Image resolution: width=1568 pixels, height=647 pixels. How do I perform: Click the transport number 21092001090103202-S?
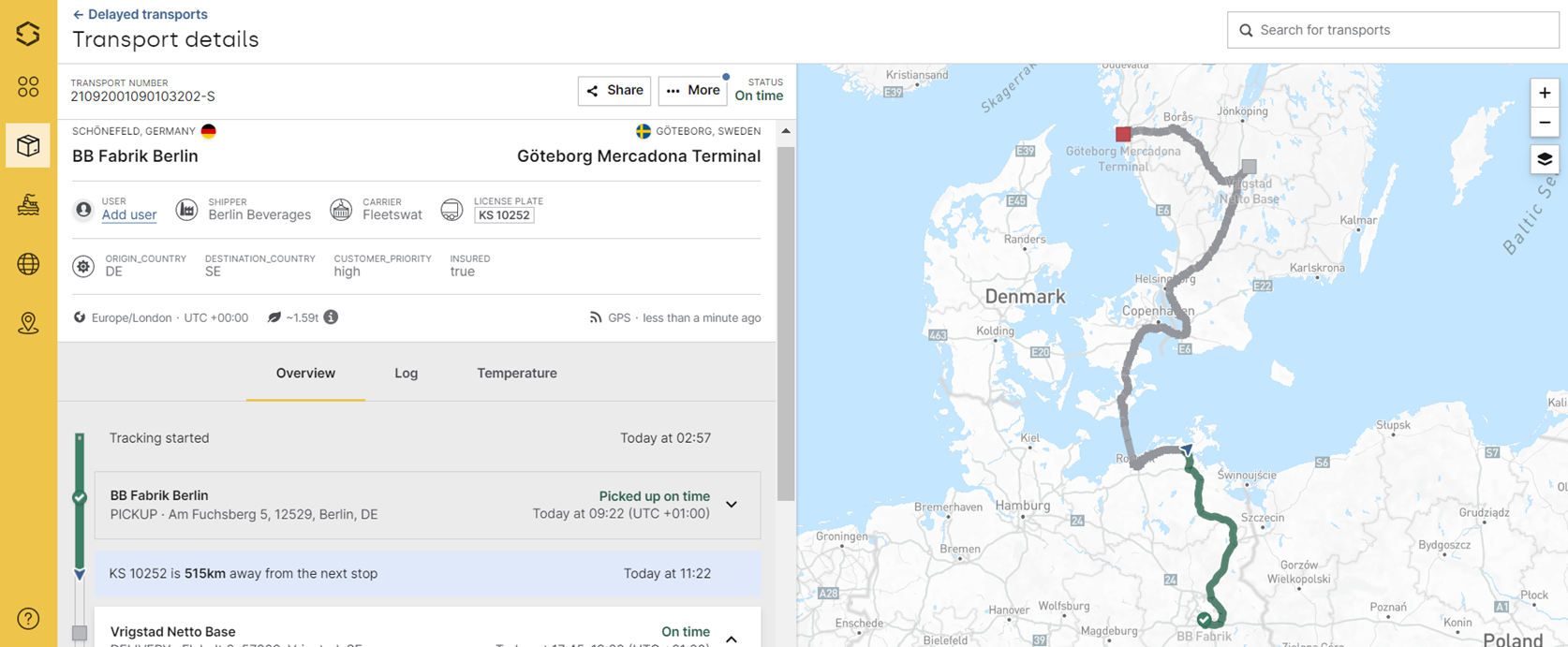pyautogui.click(x=143, y=96)
